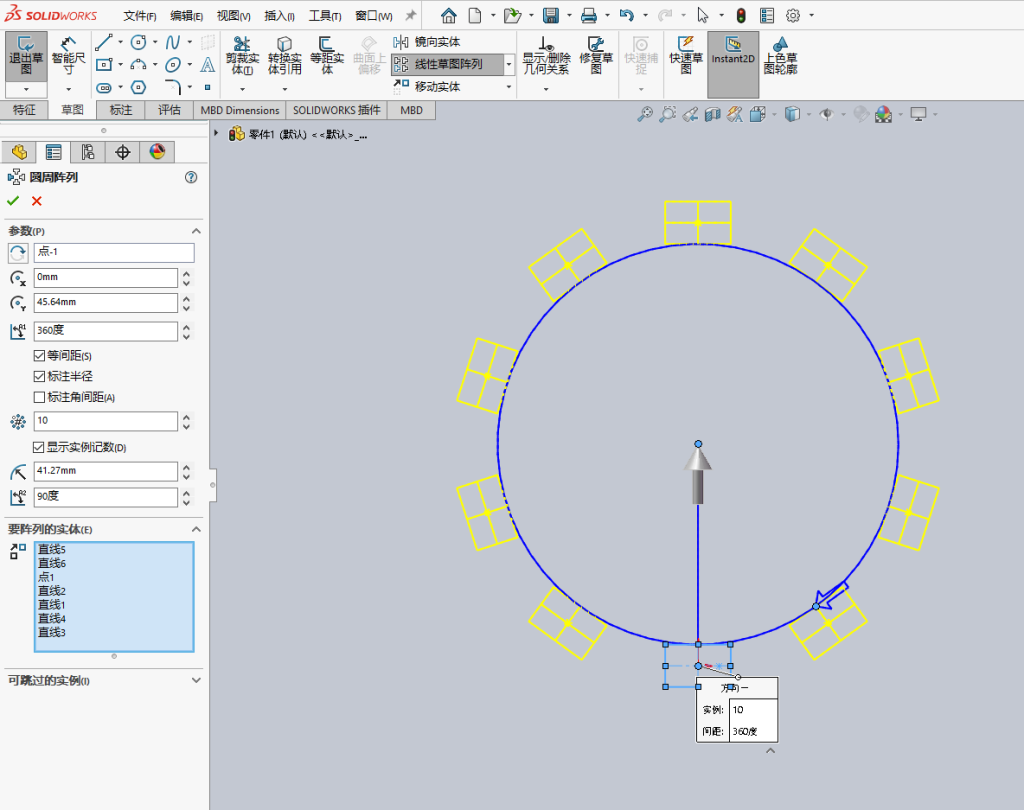Click the Undo arrow icon

[626, 15]
